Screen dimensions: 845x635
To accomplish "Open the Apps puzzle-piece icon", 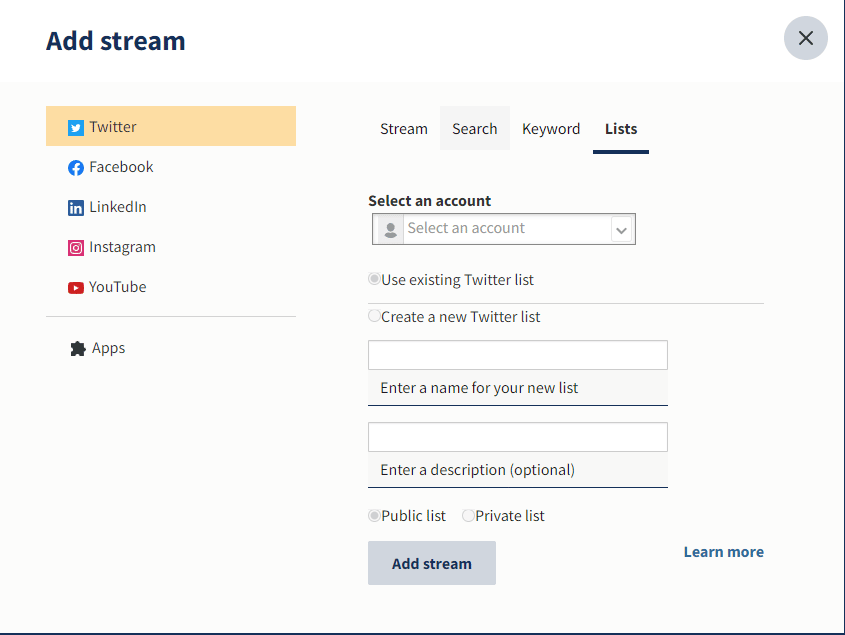I will 78,349.
